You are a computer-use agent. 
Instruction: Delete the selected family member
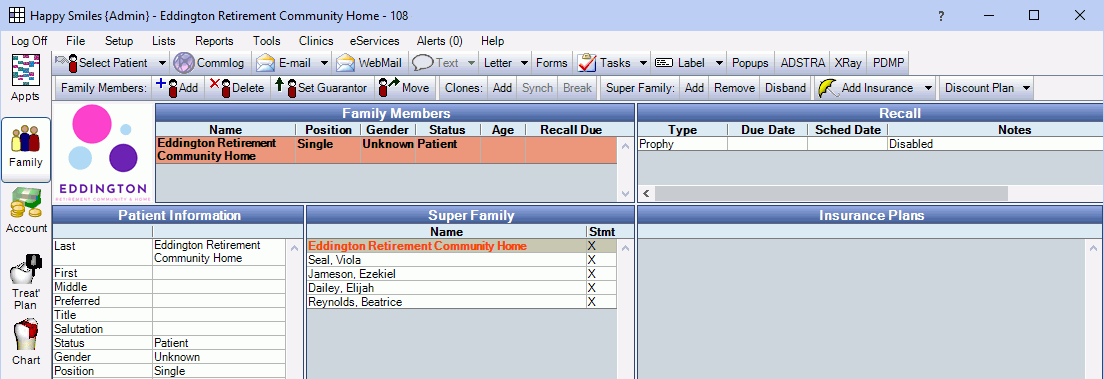point(237,88)
